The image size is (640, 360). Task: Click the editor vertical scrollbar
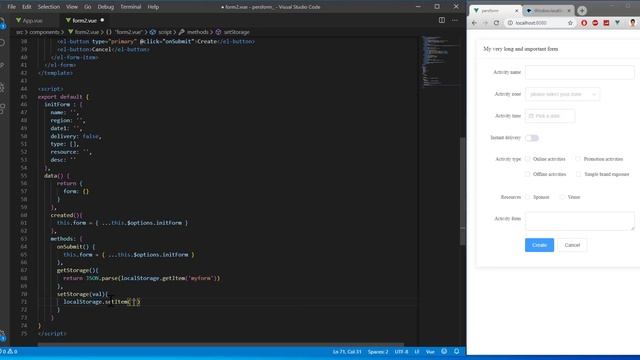[462, 192]
